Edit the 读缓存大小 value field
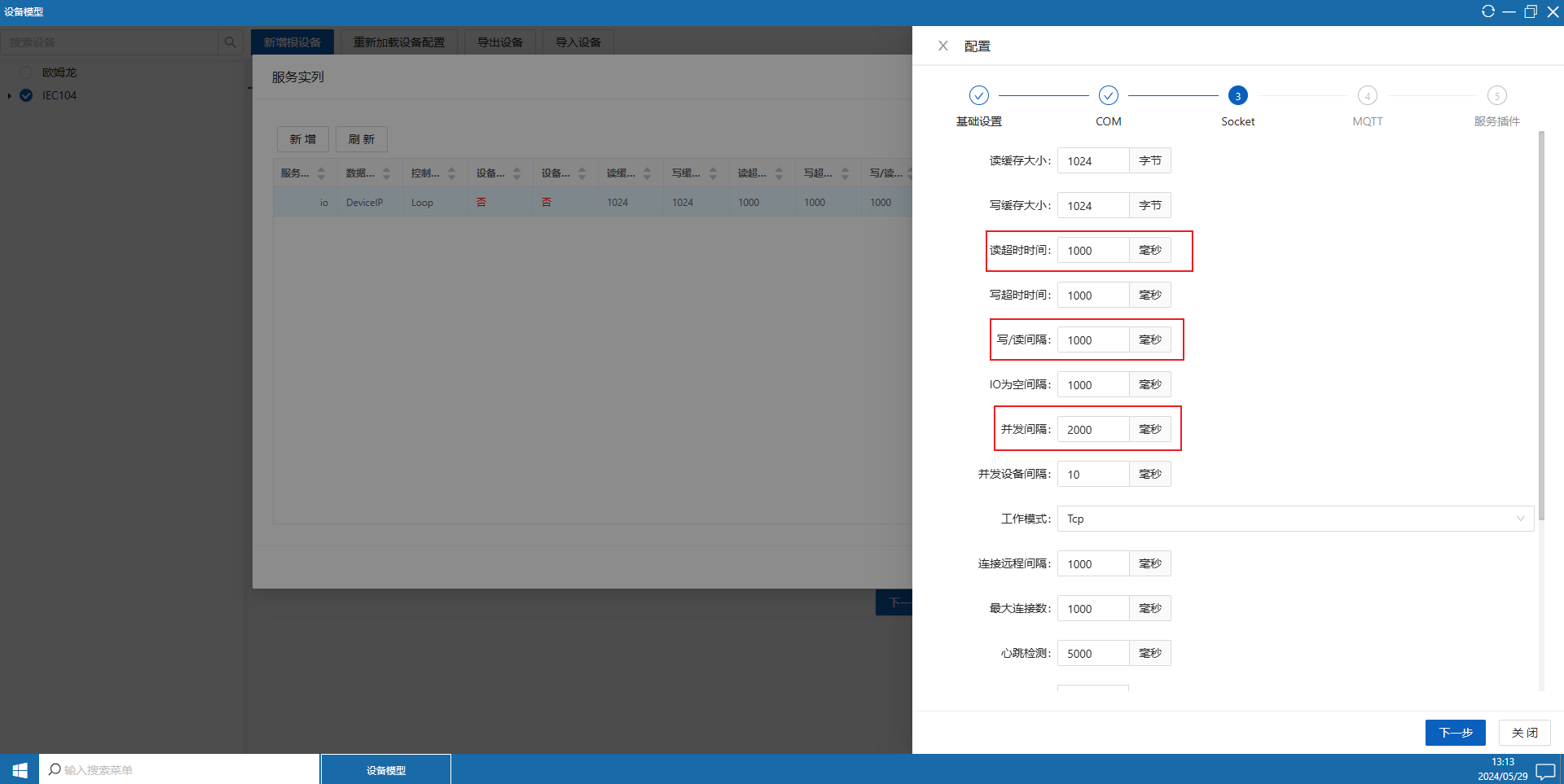This screenshot has height=784, width=1564. tap(1093, 161)
